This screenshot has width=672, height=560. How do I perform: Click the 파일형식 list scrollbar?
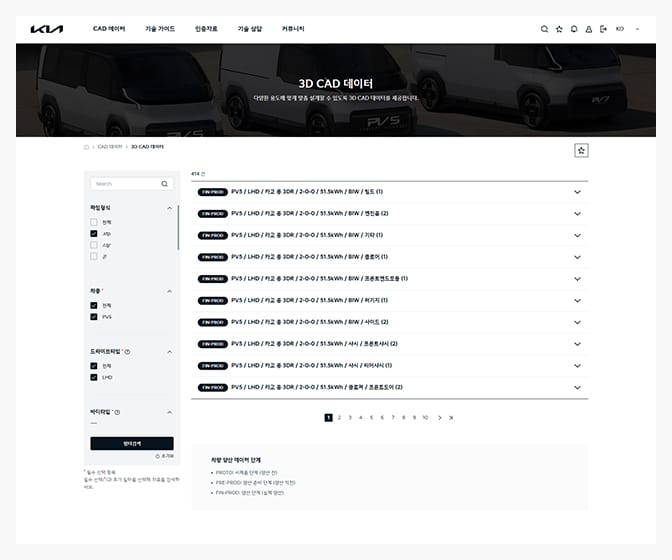178,228
